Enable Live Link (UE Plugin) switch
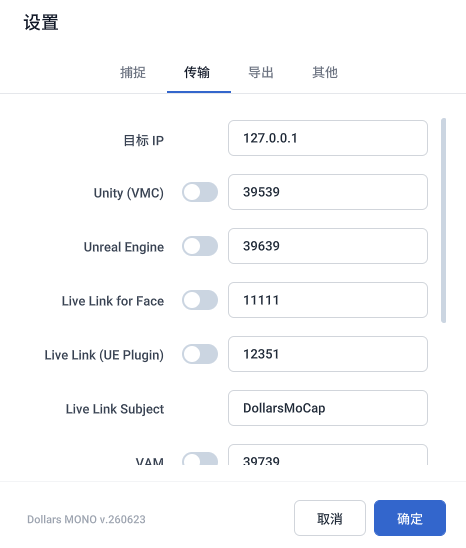The height and width of the screenshot is (548, 466). pyautogui.click(x=200, y=354)
